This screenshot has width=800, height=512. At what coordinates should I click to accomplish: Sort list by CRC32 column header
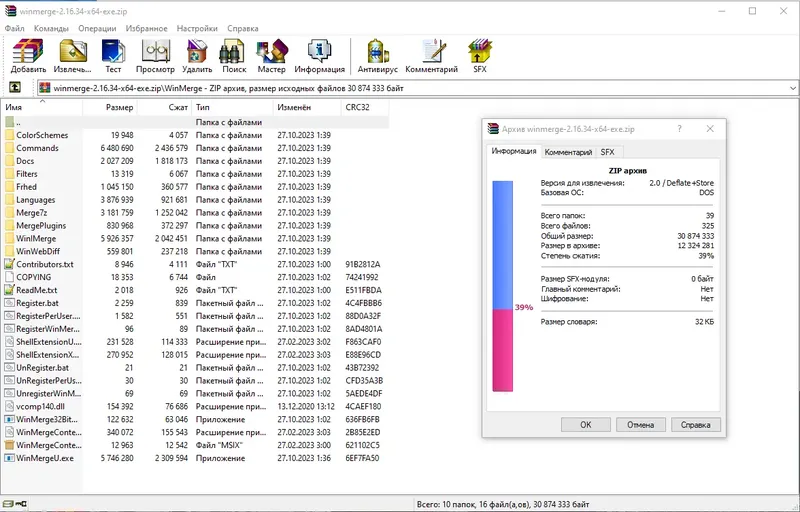tap(365, 107)
